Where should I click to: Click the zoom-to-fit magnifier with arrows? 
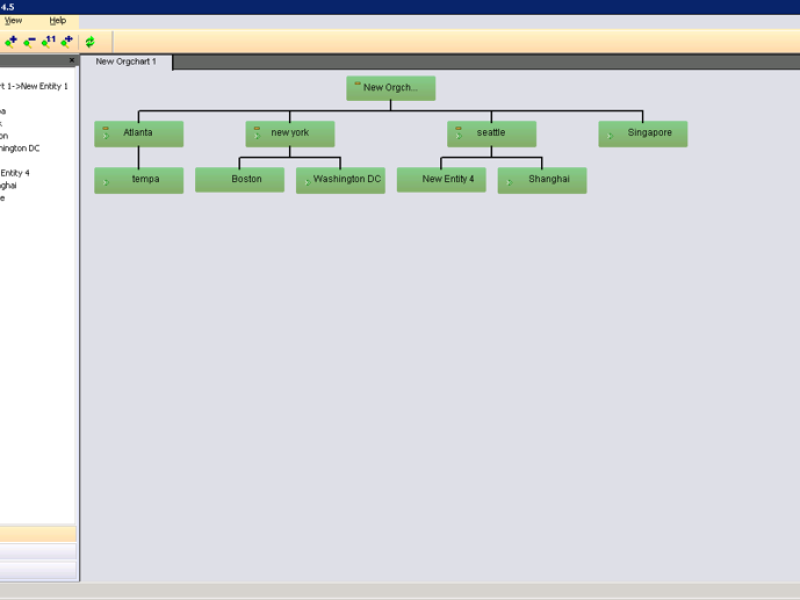click(x=67, y=42)
